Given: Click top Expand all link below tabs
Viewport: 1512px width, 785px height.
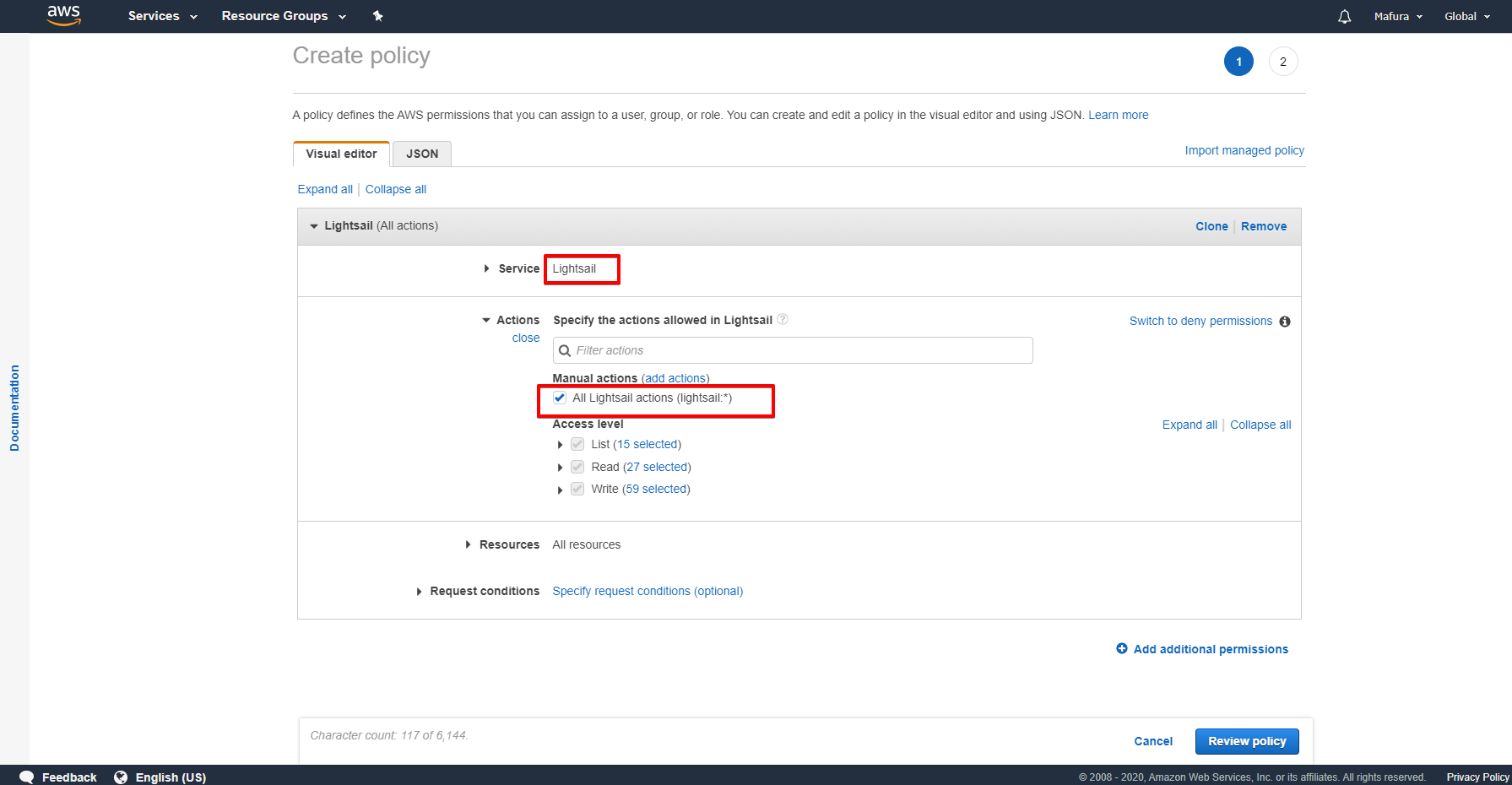Looking at the screenshot, I should click(x=325, y=189).
